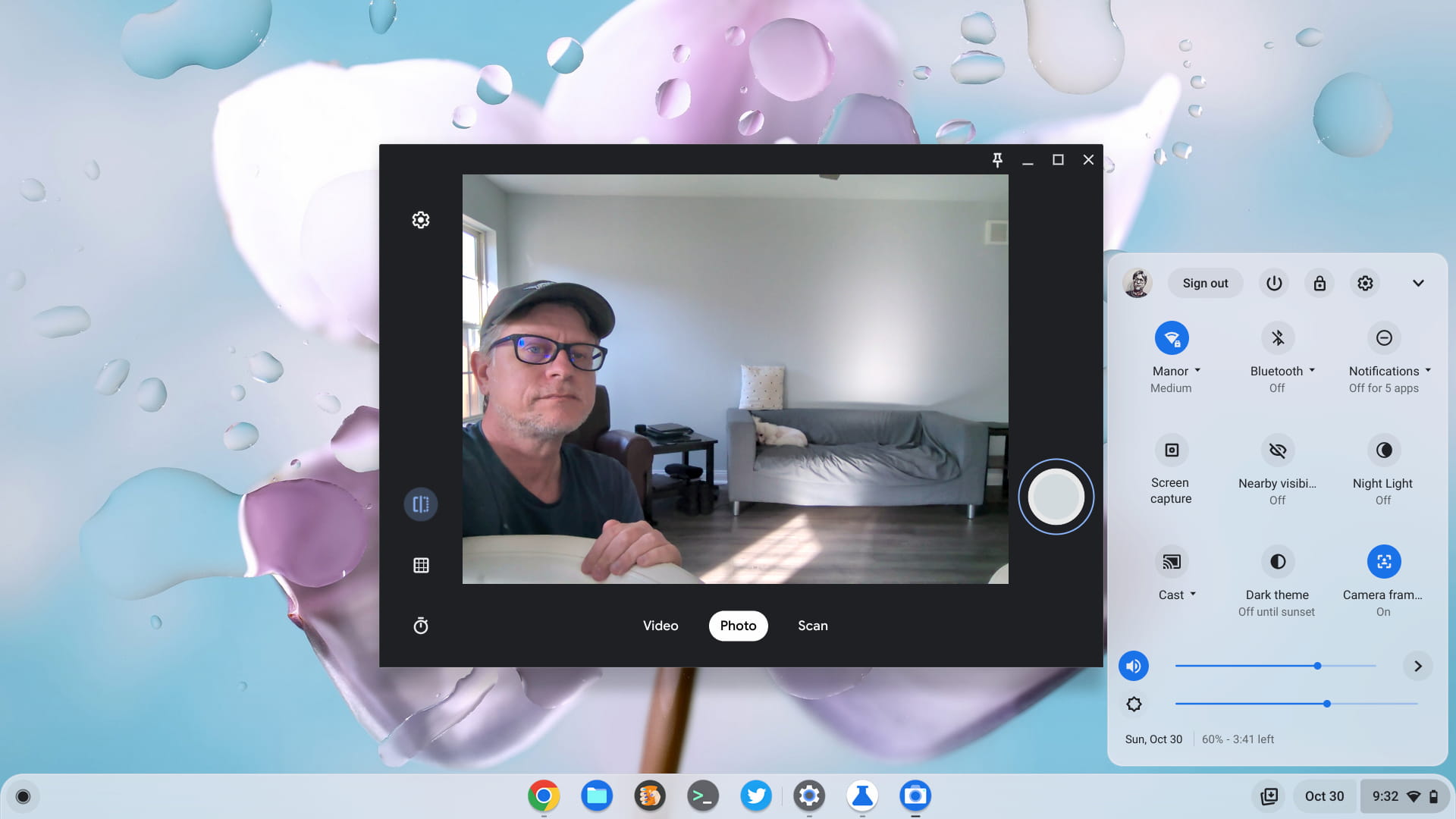Open Bluetooth device dropdown
The image size is (1456, 819).
pyautogui.click(x=1282, y=371)
